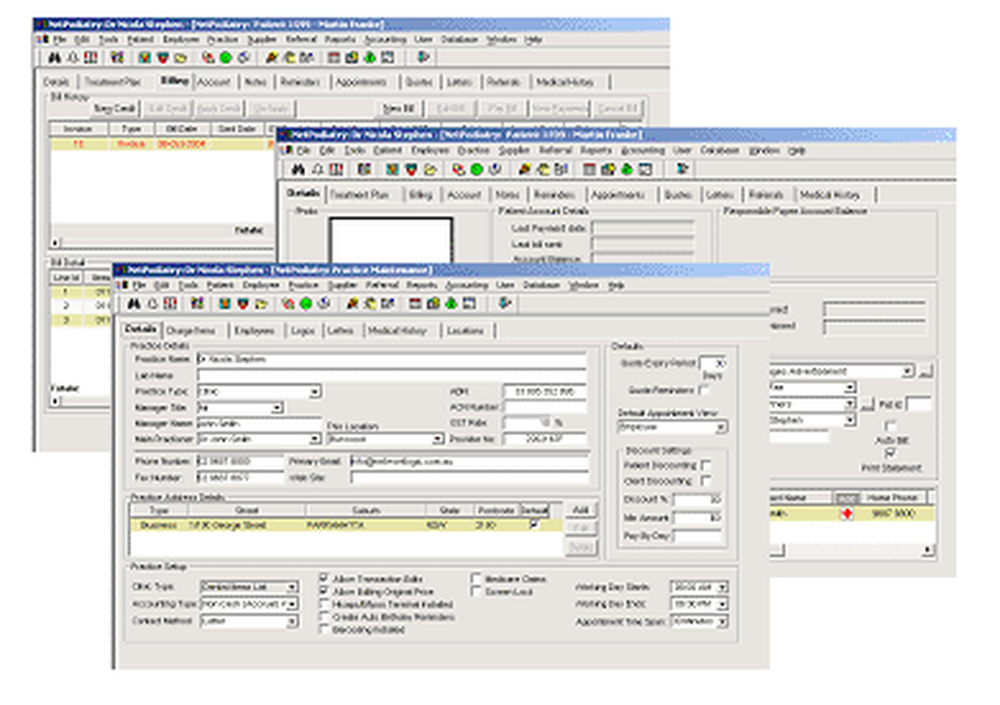
Task: Click binoculars icon in back Billing window toolbar
Action: 54,57
